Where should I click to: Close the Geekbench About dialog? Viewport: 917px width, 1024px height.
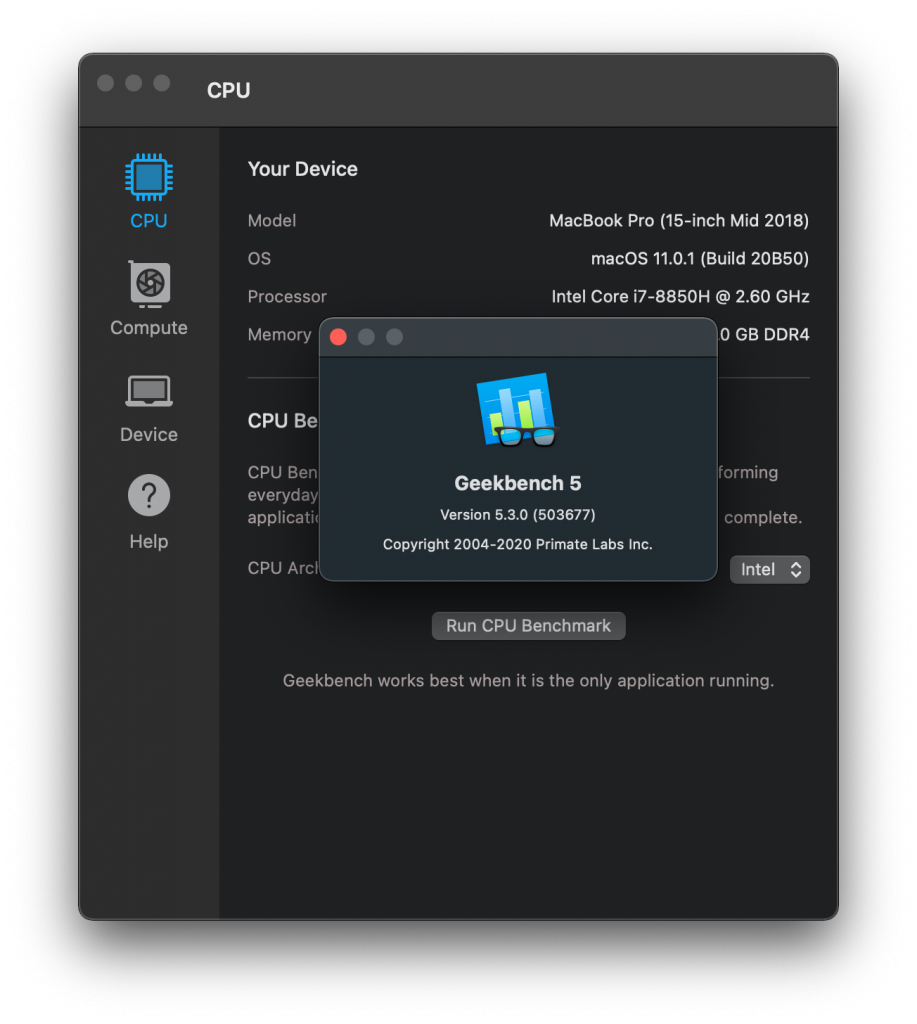point(338,337)
